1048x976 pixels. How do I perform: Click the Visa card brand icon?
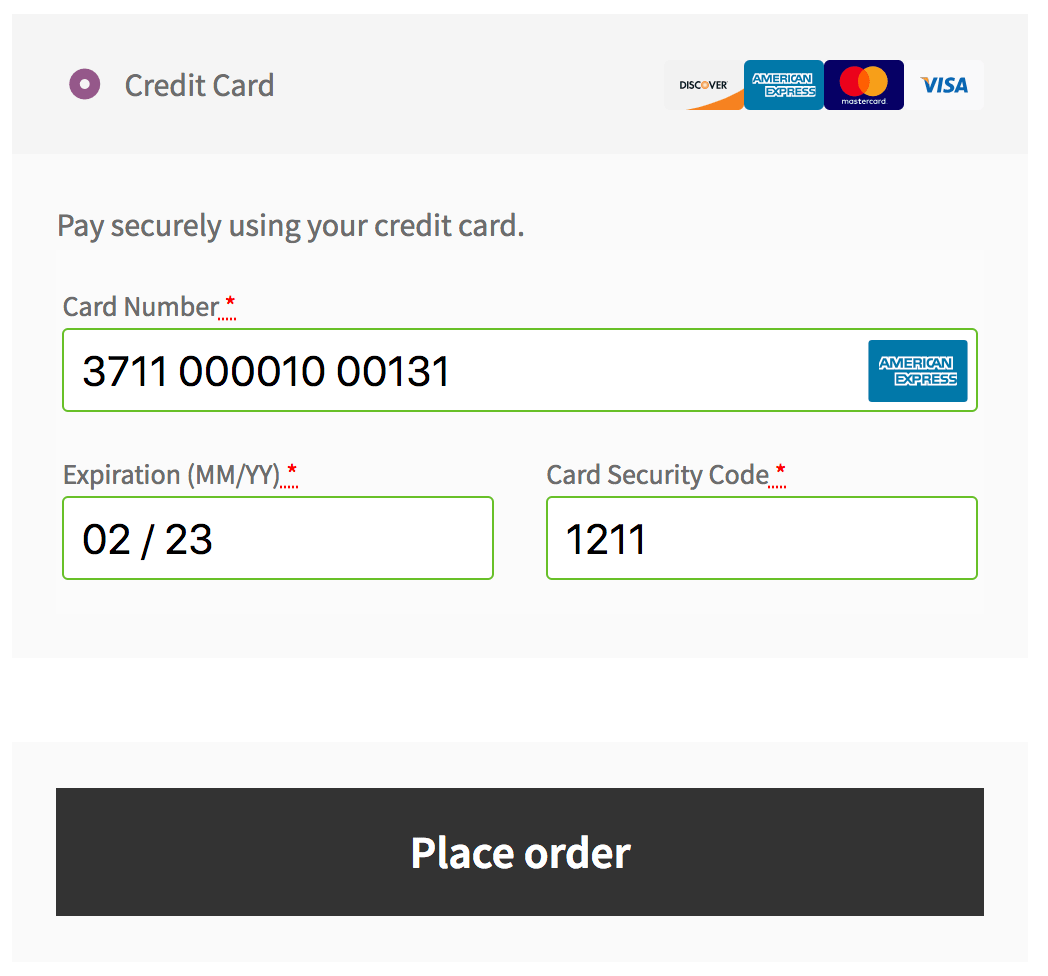(x=943, y=85)
